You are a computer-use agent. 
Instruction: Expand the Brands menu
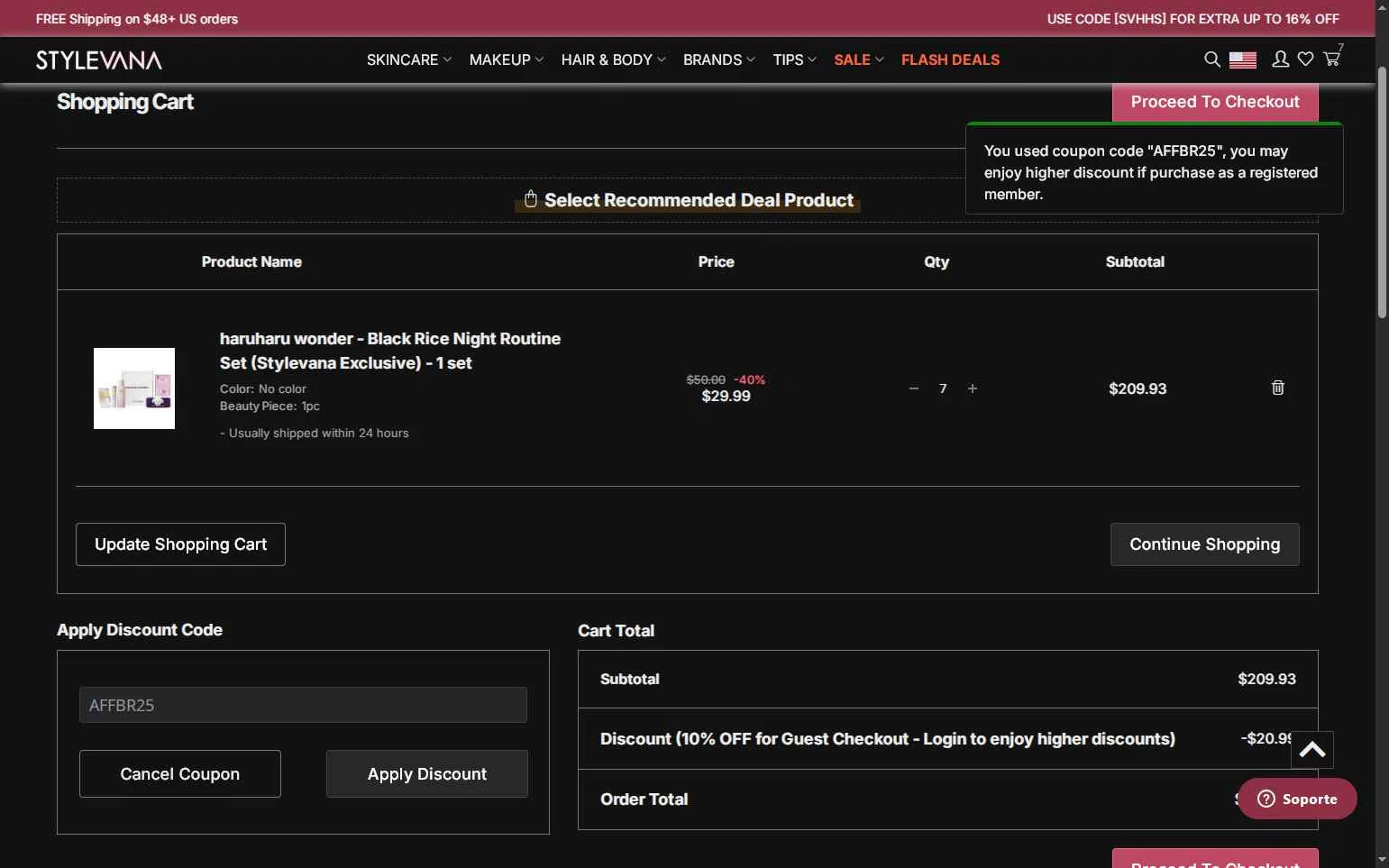(x=719, y=59)
